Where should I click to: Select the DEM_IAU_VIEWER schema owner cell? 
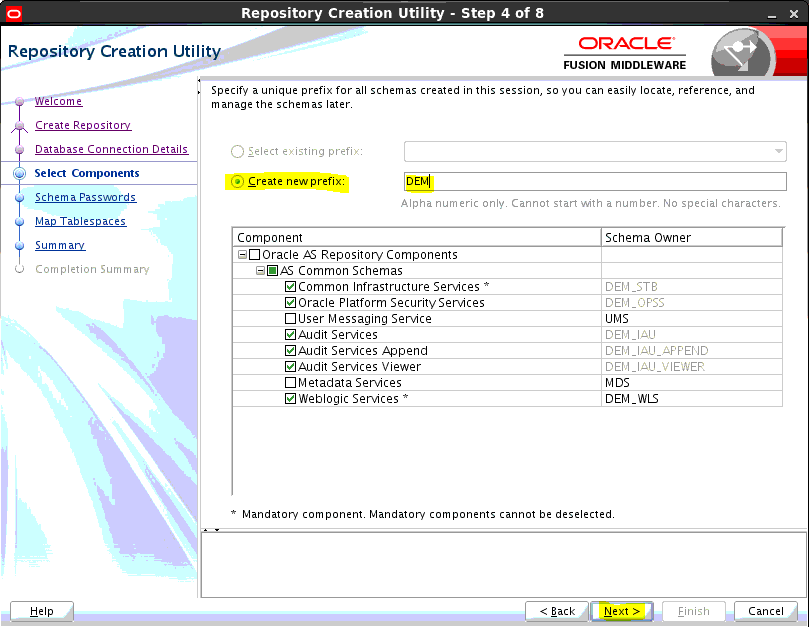(x=692, y=366)
